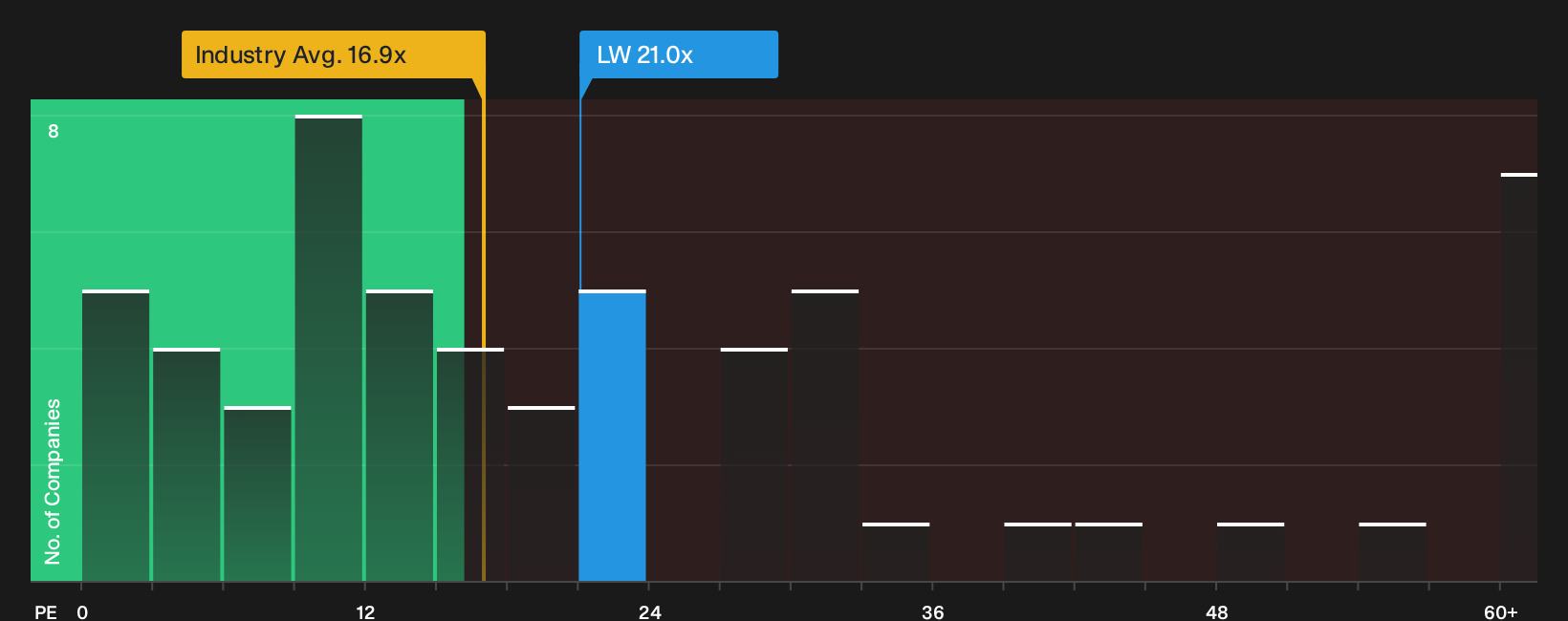
Task: Click the first histogram bar at PE 0
Action: (116, 436)
